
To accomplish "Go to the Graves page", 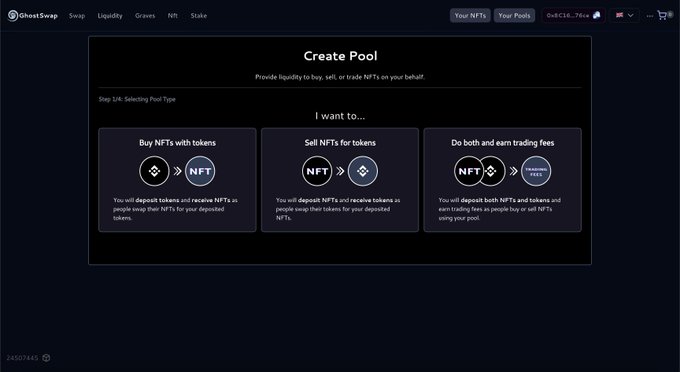I will [145, 16].
